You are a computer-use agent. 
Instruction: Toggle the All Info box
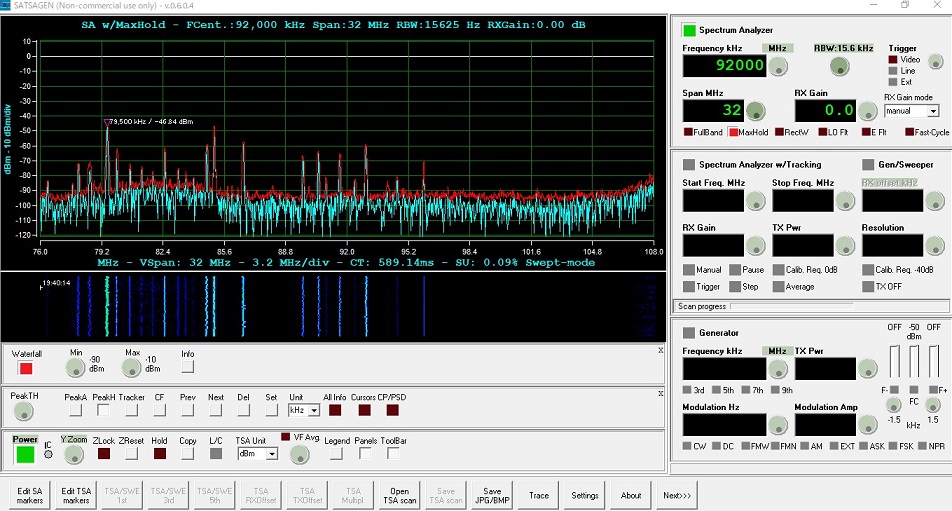pyautogui.click(x=335, y=410)
